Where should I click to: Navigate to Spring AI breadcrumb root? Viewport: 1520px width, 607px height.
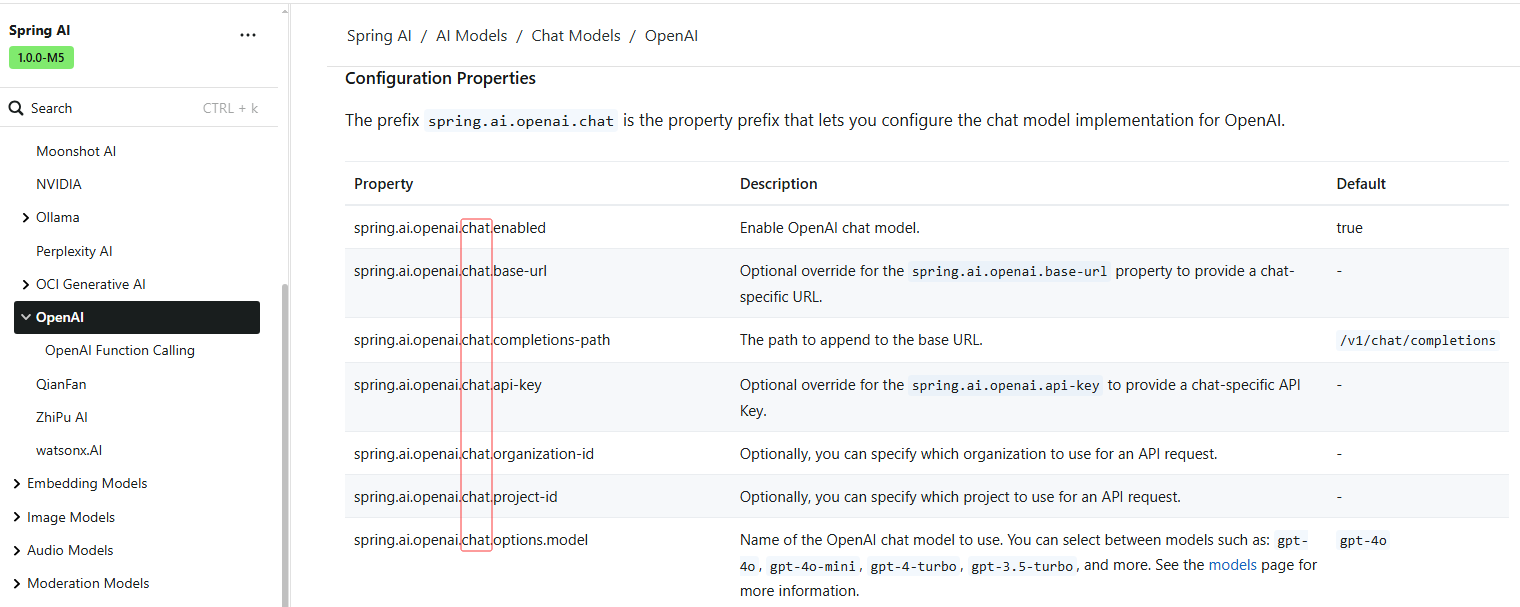click(378, 36)
